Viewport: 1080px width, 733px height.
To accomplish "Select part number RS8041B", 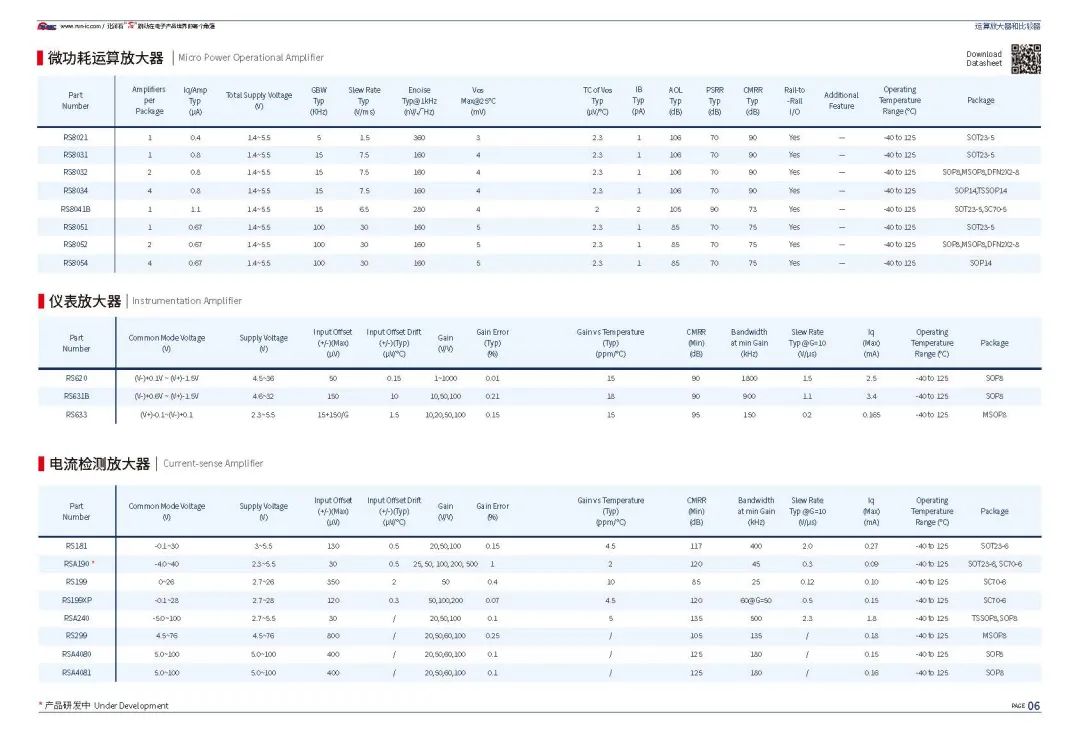I will pos(76,209).
